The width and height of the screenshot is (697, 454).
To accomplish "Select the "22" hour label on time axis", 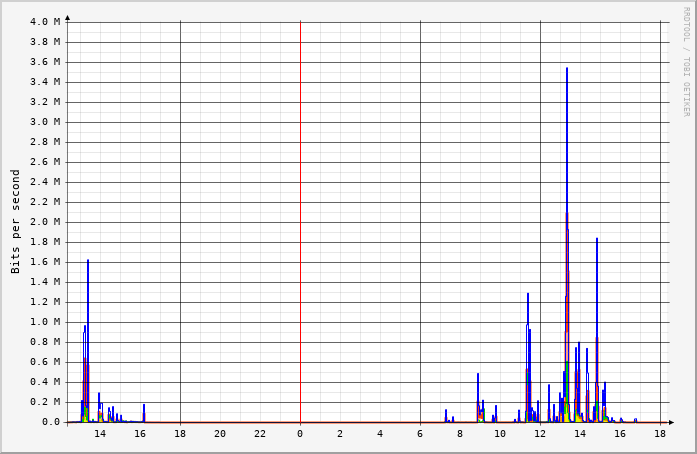I will pos(260,434).
